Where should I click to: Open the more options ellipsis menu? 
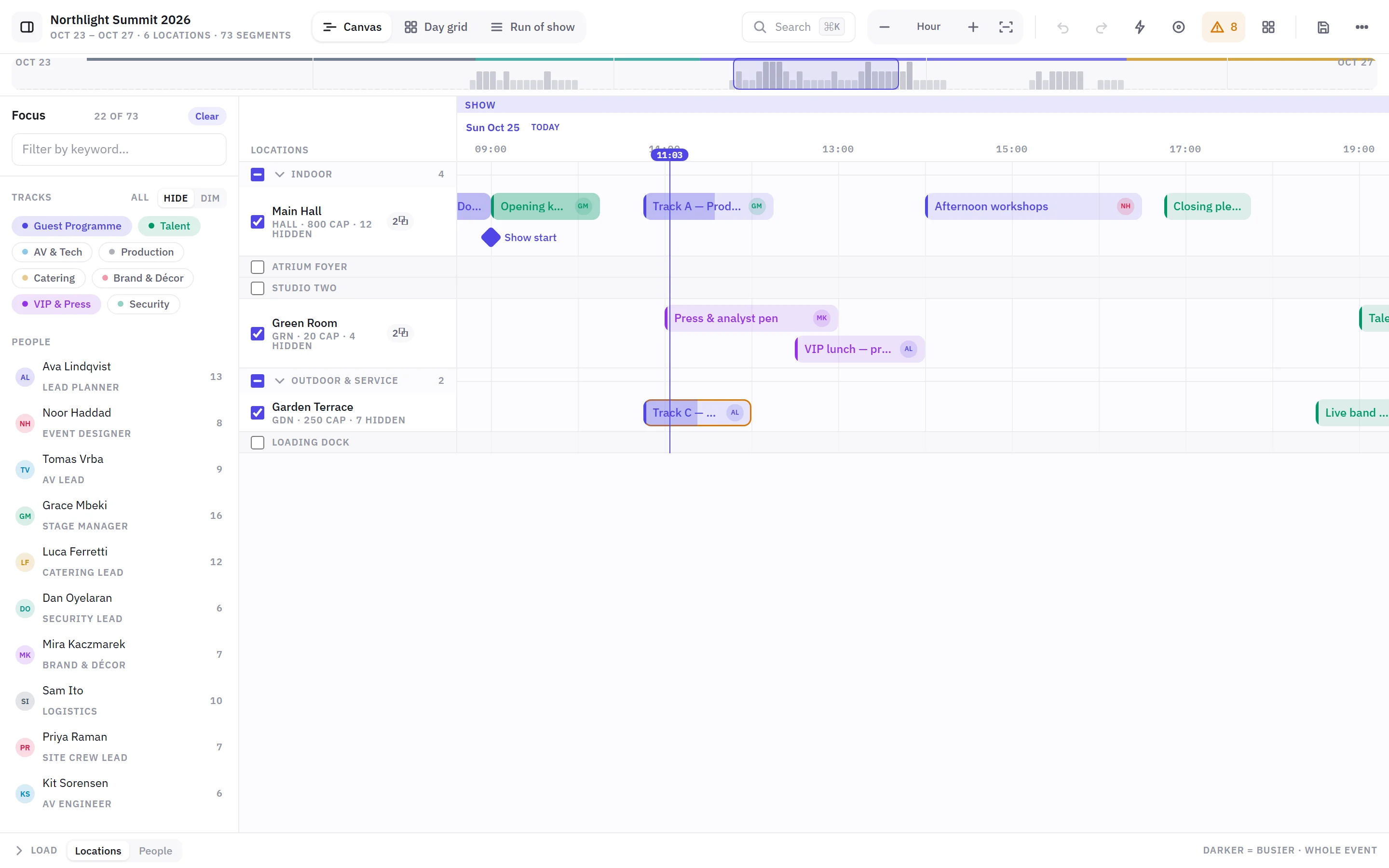coord(1362,27)
